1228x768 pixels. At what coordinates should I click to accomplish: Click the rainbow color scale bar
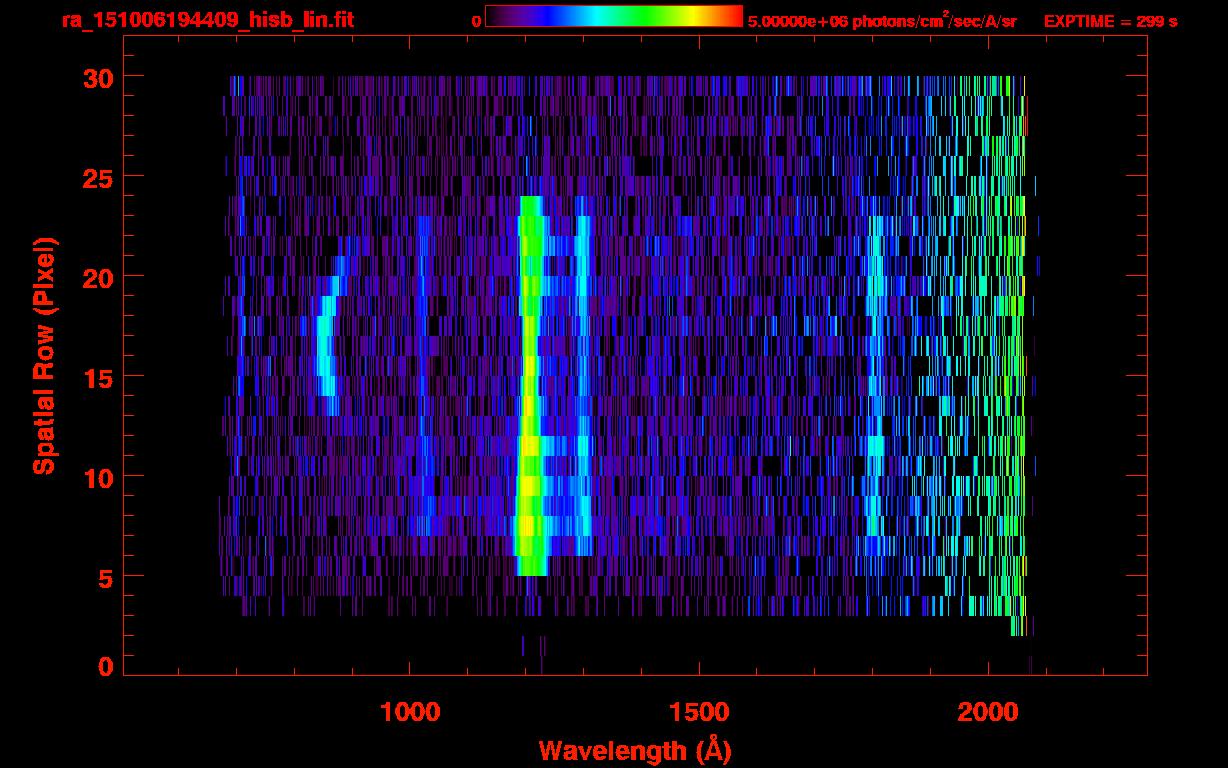613,16
